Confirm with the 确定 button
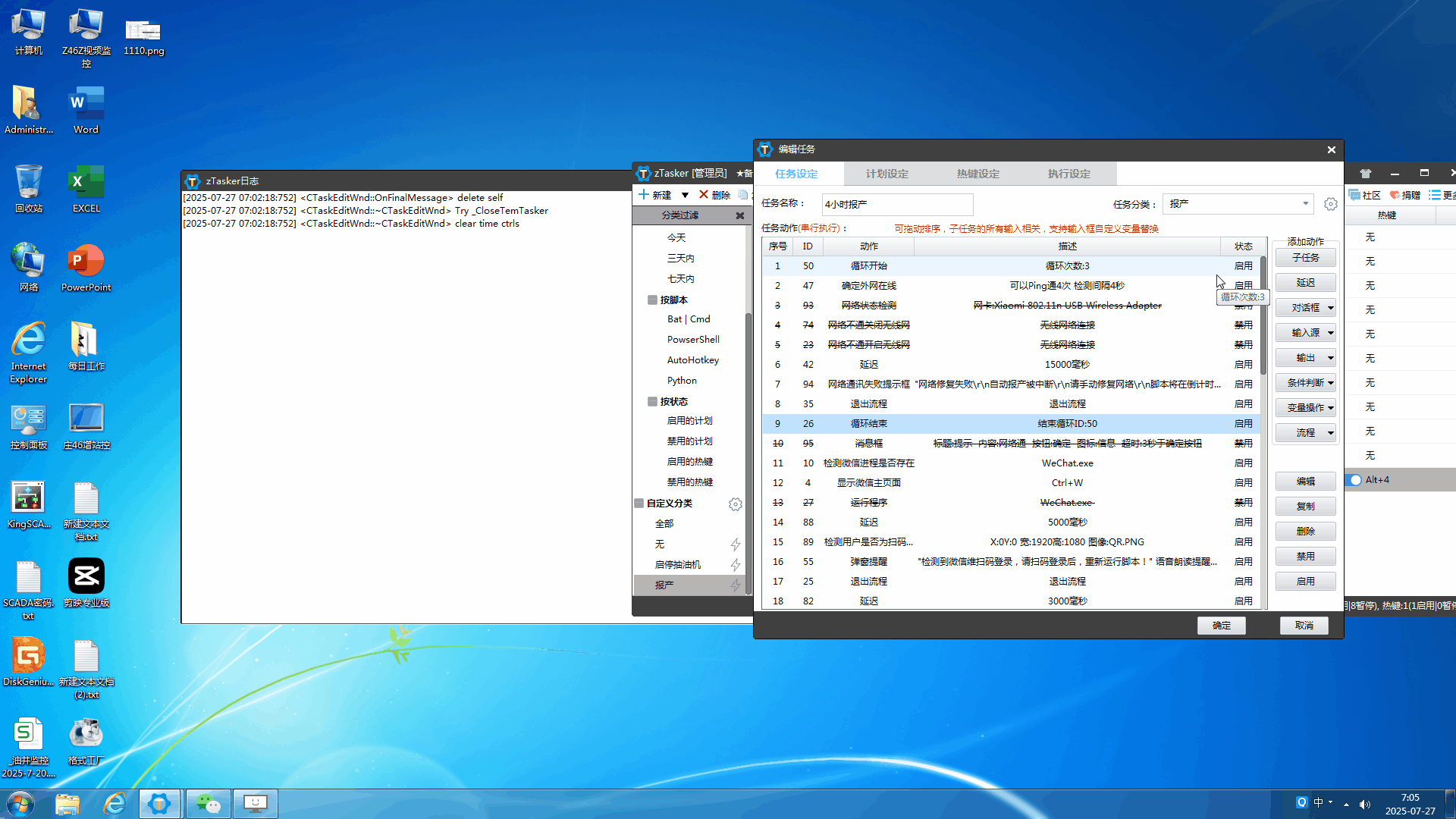The height and width of the screenshot is (819, 1456). [x=1221, y=626]
